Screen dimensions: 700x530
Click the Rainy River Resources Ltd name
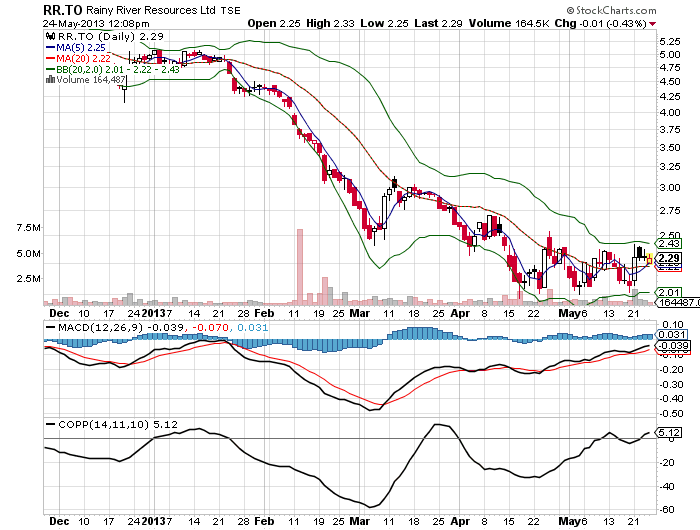pyautogui.click(x=150, y=10)
